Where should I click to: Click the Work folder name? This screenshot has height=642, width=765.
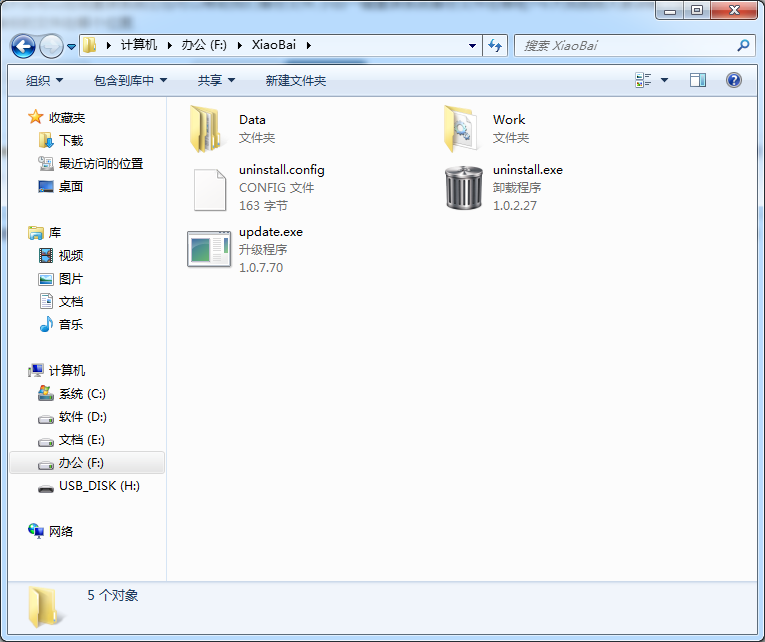509,120
